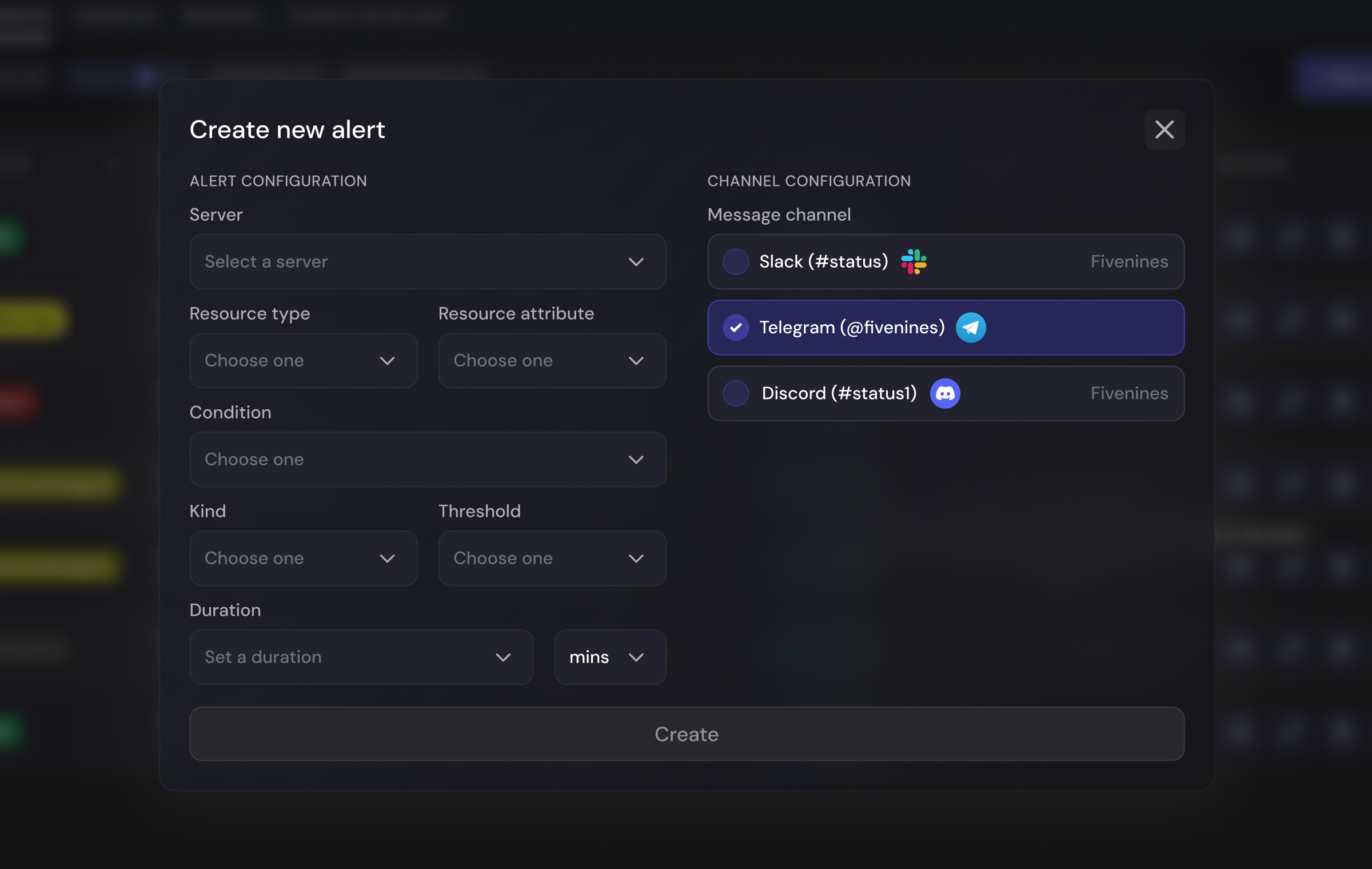Click the Fivenines label in Slack row
The width and height of the screenshot is (1372, 869).
point(1129,262)
